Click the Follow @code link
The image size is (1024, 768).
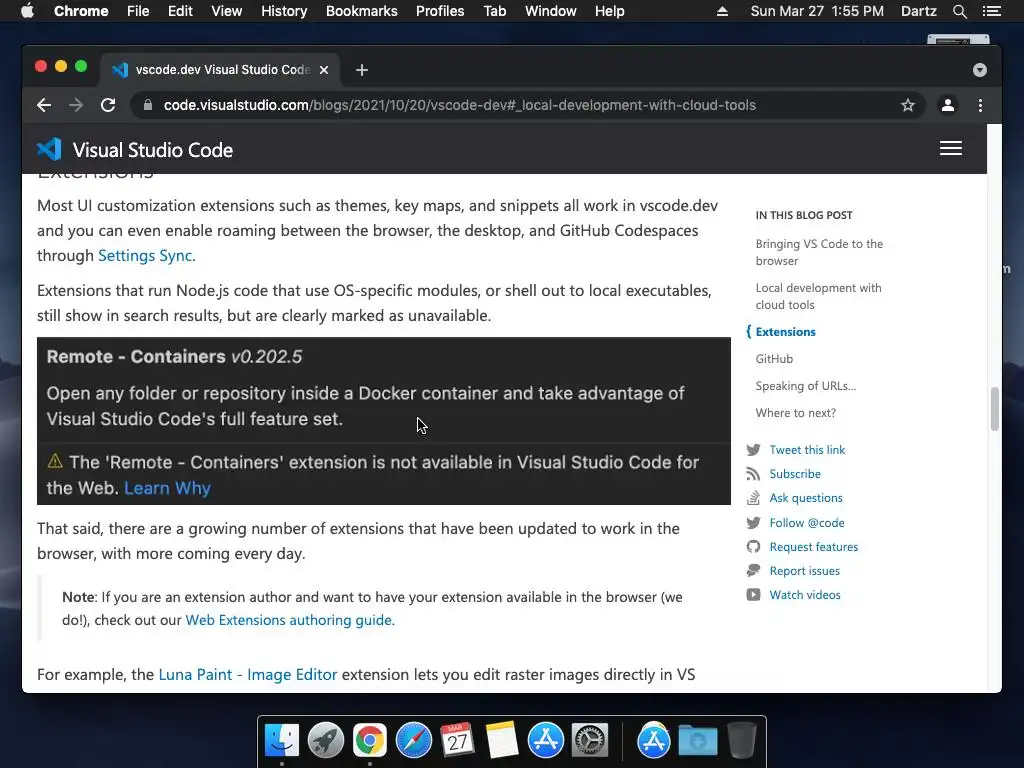click(807, 522)
